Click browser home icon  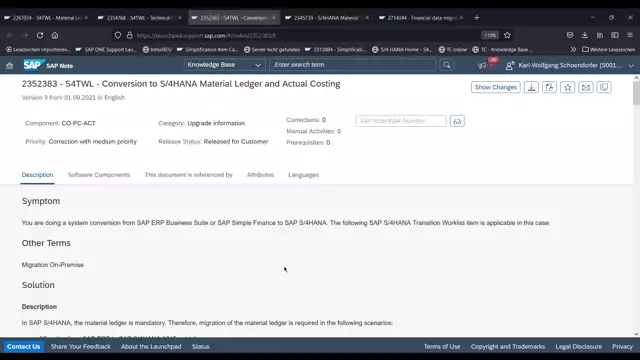tap(55, 36)
